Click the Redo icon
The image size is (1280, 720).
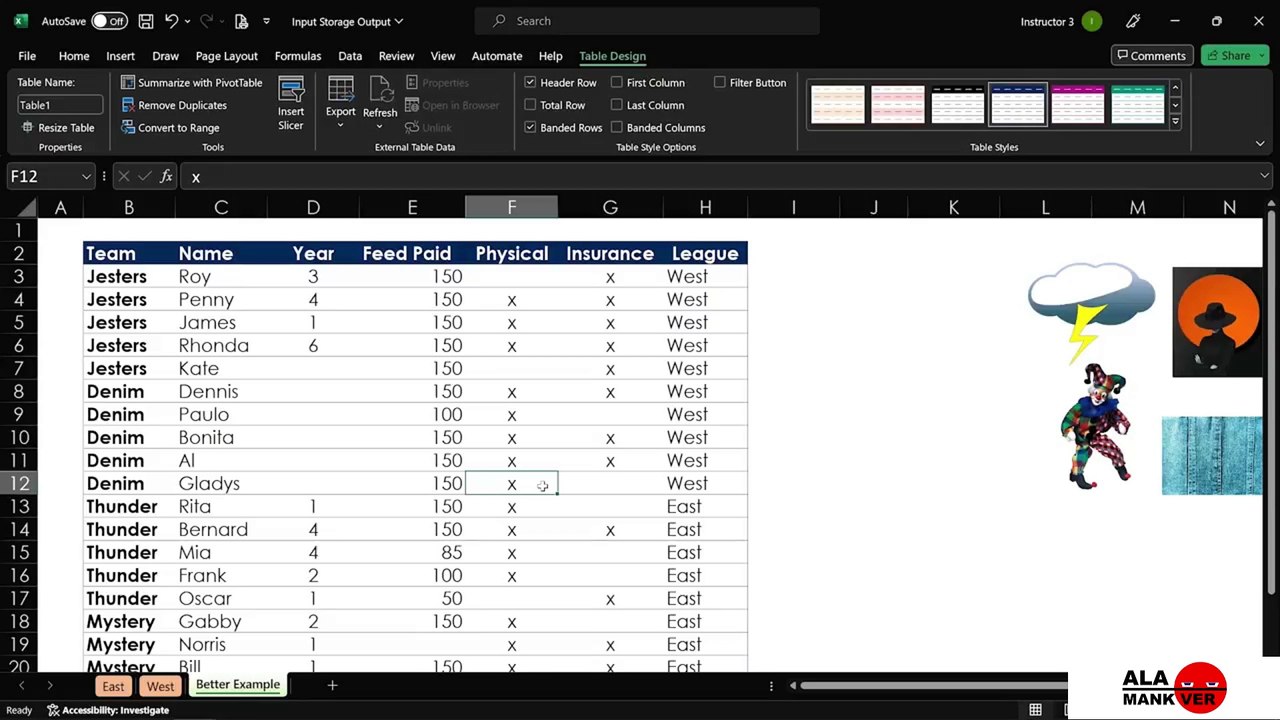[x=207, y=21]
